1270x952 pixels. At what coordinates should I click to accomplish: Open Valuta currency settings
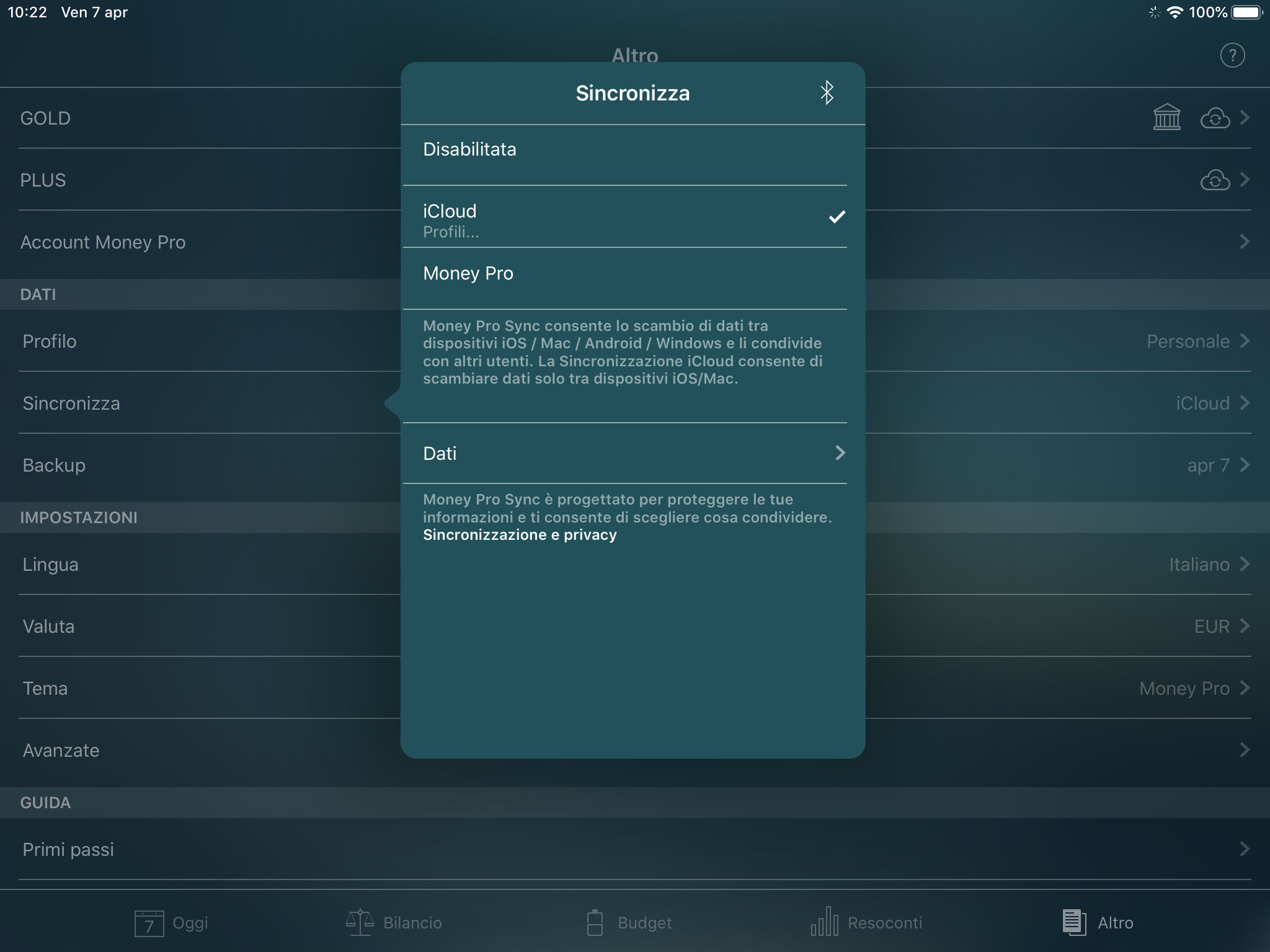click(634, 626)
